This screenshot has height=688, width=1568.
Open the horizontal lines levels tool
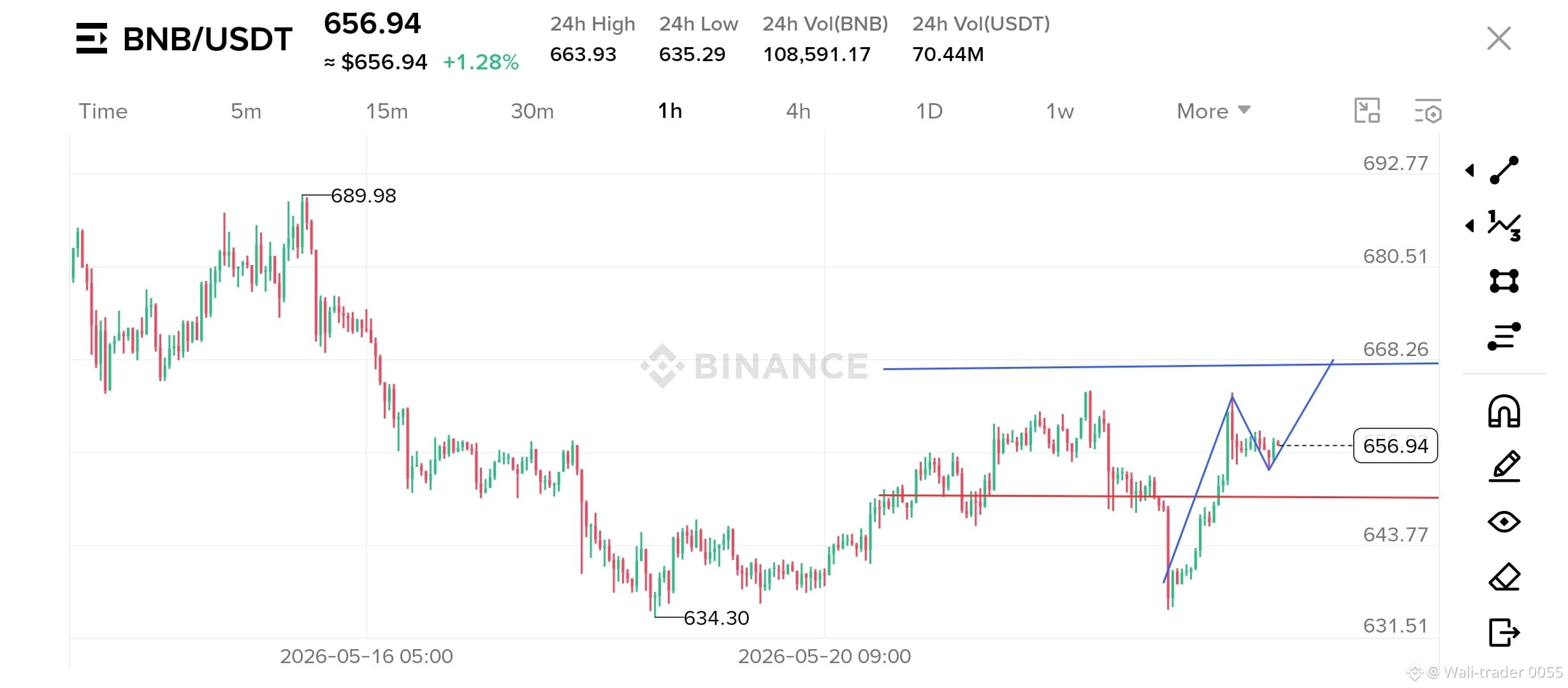coord(1504,336)
